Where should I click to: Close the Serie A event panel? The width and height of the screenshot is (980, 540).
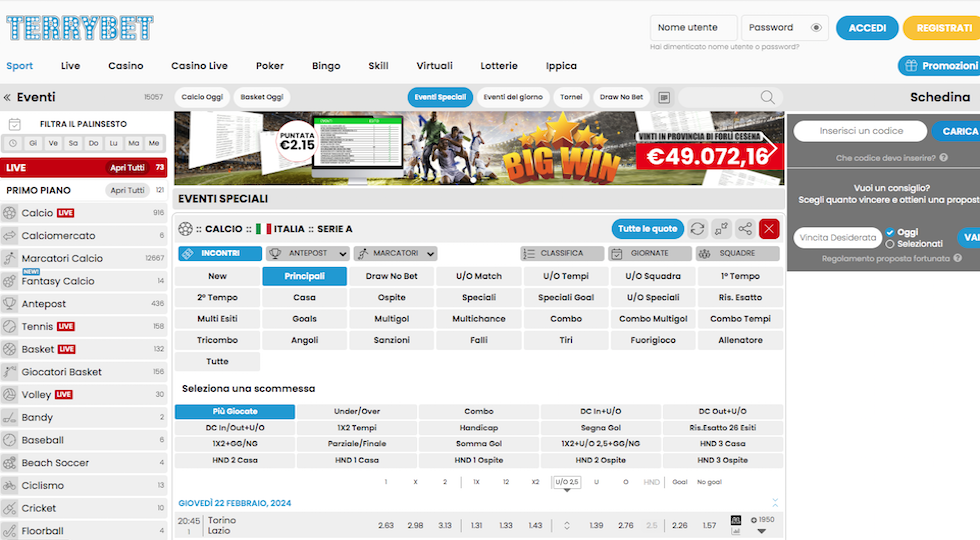[769, 229]
